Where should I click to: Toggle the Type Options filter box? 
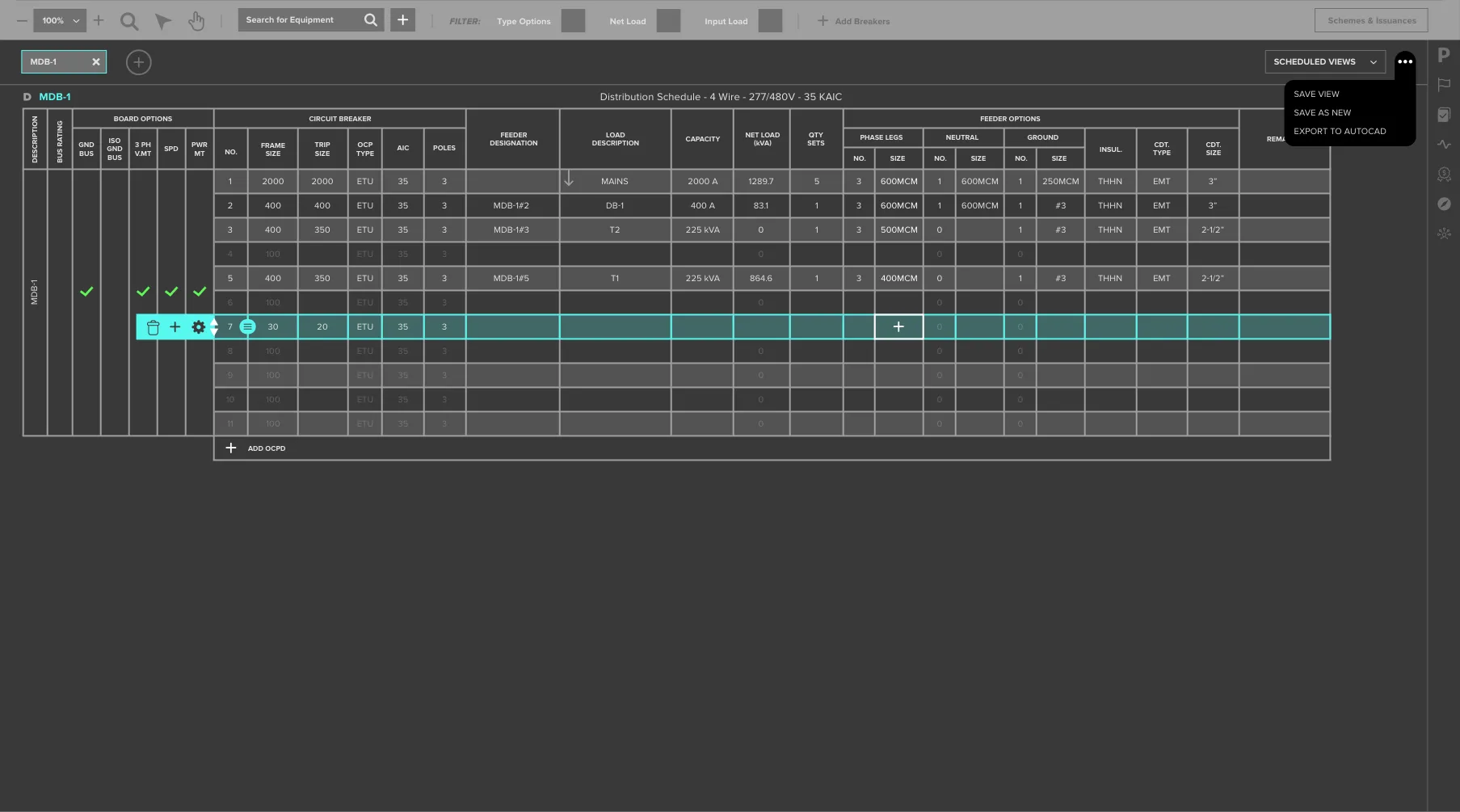(573, 21)
